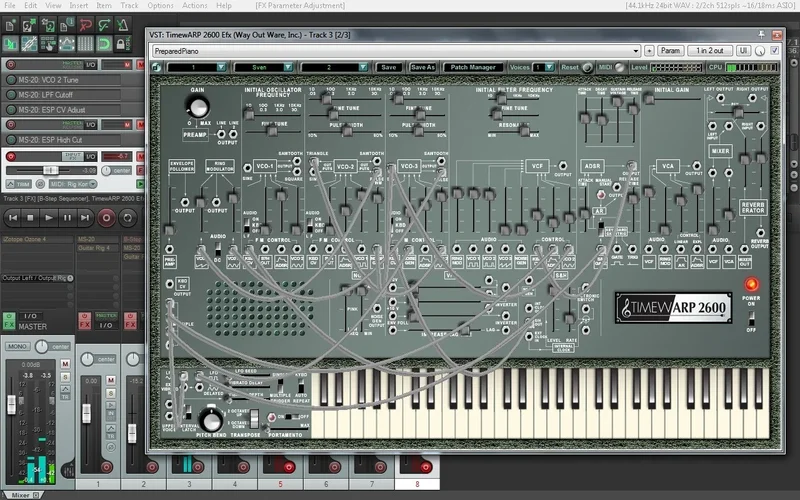
Task: Toggle the FX bypass checkbox in plugin header
Action: (x=774, y=51)
